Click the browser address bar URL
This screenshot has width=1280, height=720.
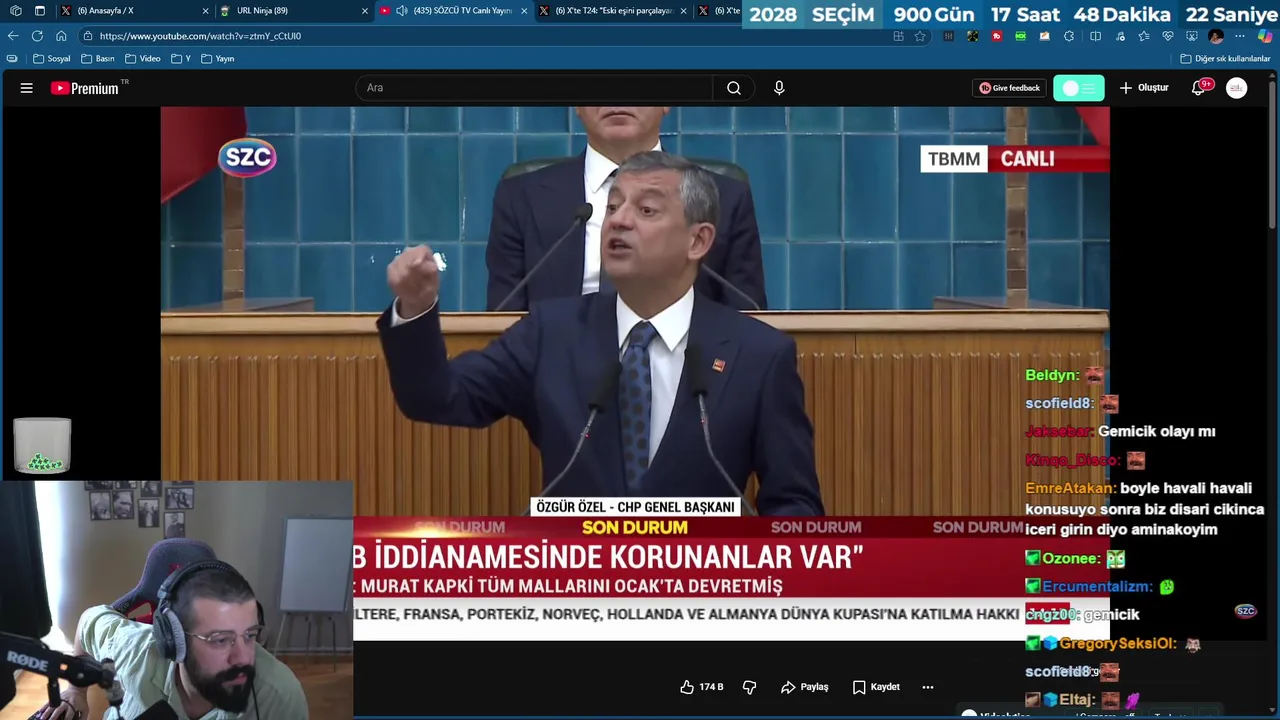pyautogui.click(x=200, y=36)
